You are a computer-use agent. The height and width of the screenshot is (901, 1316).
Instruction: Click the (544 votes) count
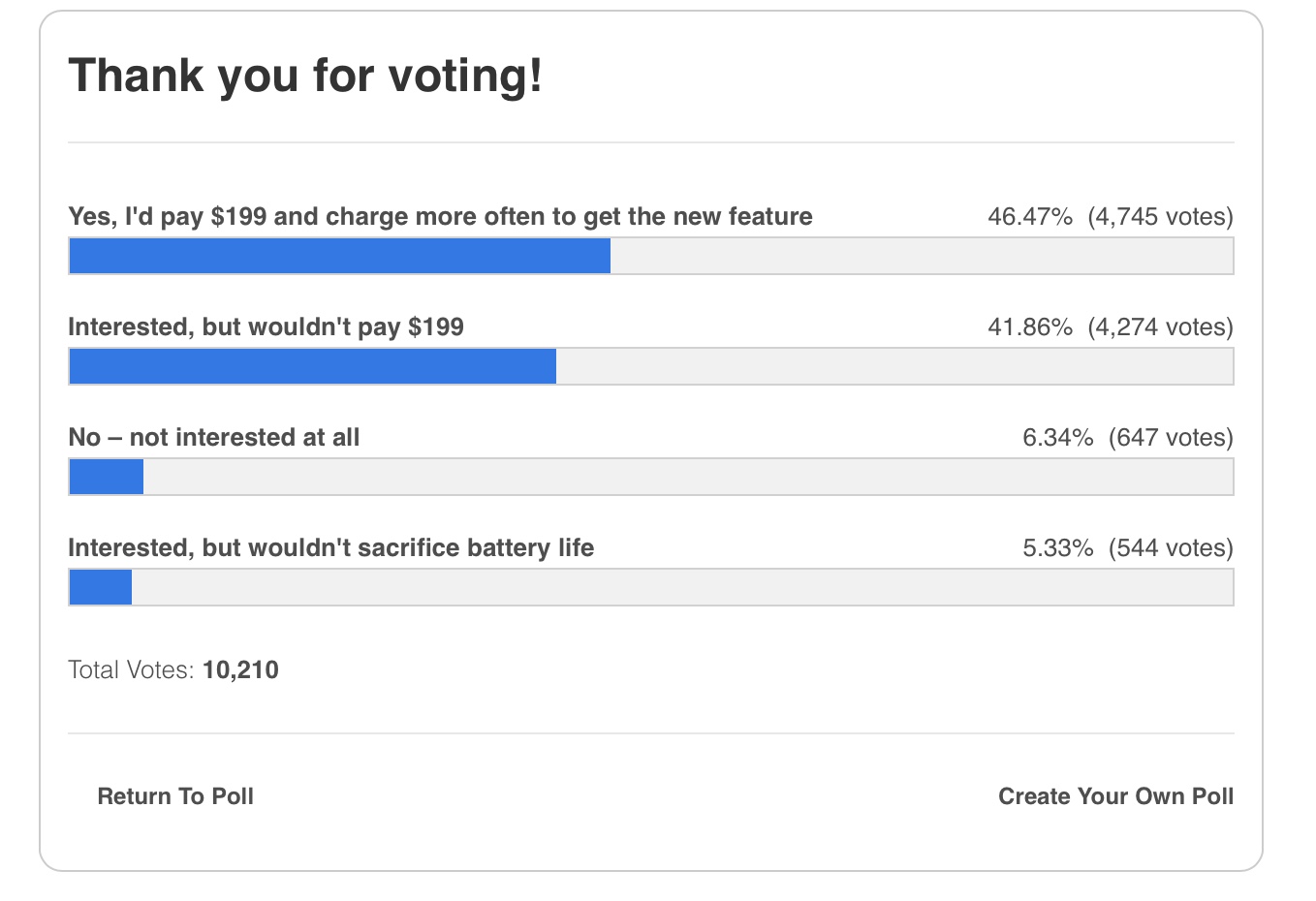click(1171, 547)
